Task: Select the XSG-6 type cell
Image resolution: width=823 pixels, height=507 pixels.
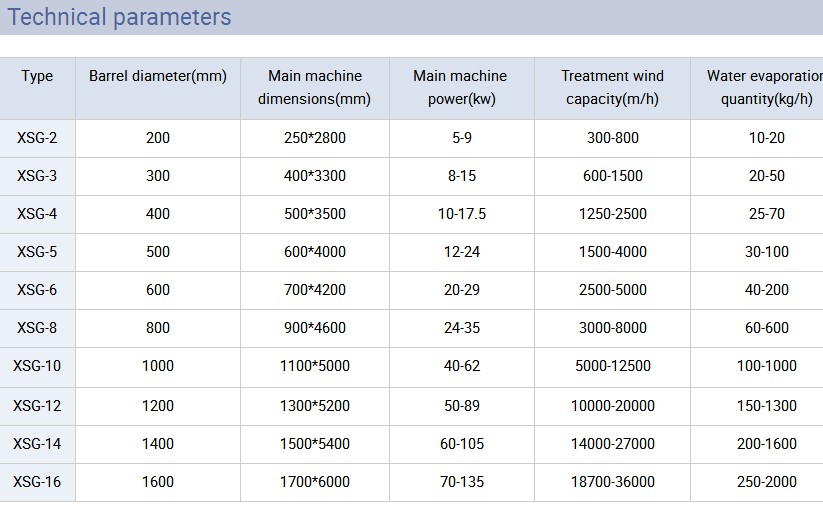Action: click(x=37, y=290)
